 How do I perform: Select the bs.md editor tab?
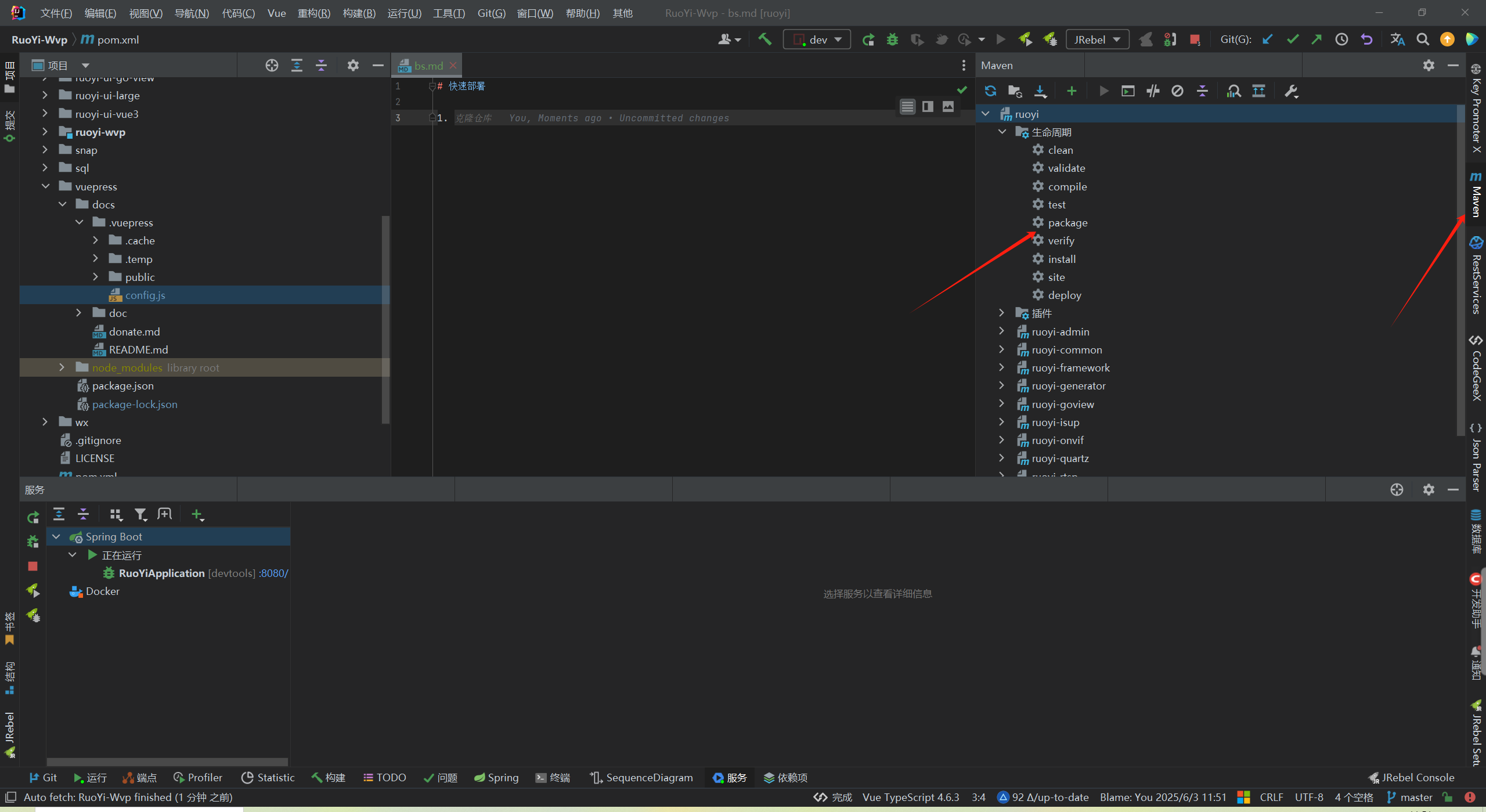pyautogui.click(x=428, y=66)
